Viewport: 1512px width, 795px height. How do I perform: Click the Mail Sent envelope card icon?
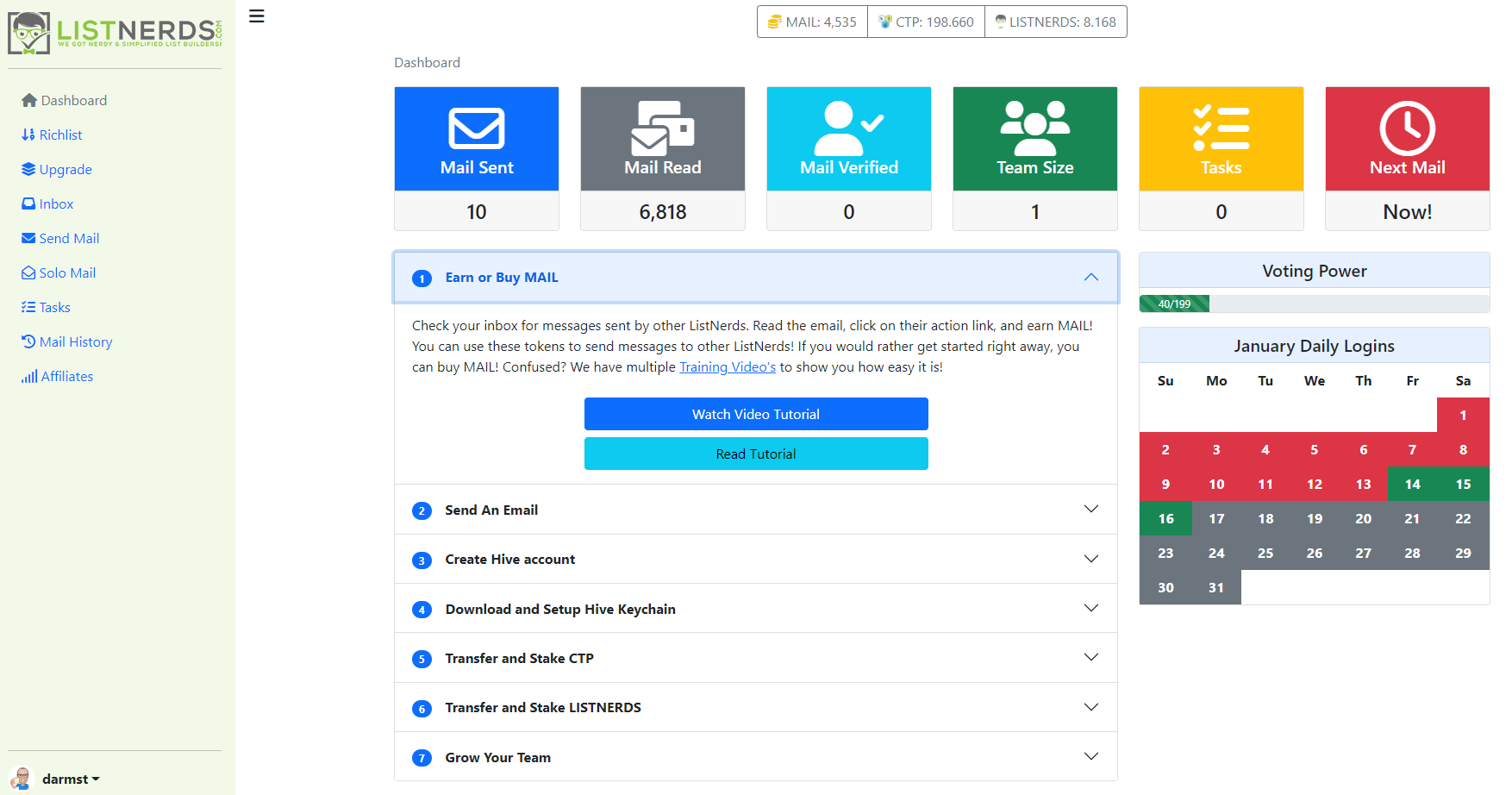pyautogui.click(x=477, y=128)
